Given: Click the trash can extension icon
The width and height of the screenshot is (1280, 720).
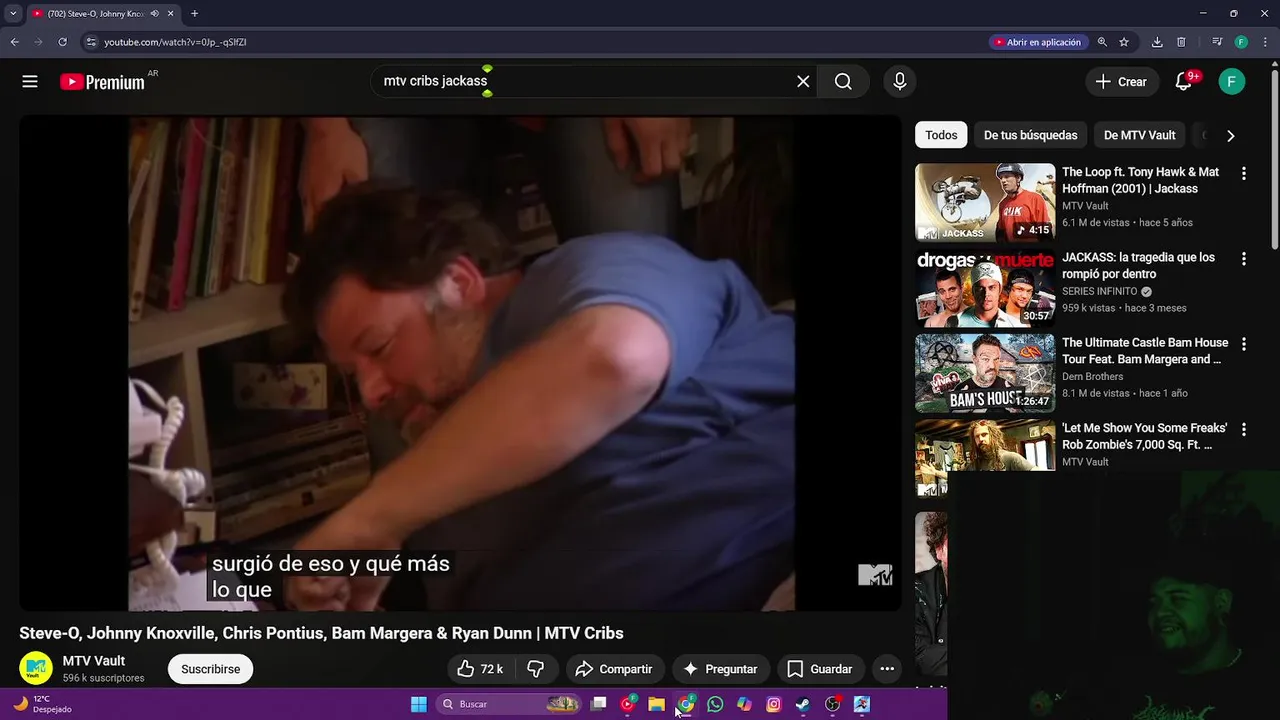Looking at the screenshot, I should click(x=1181, y=42).
